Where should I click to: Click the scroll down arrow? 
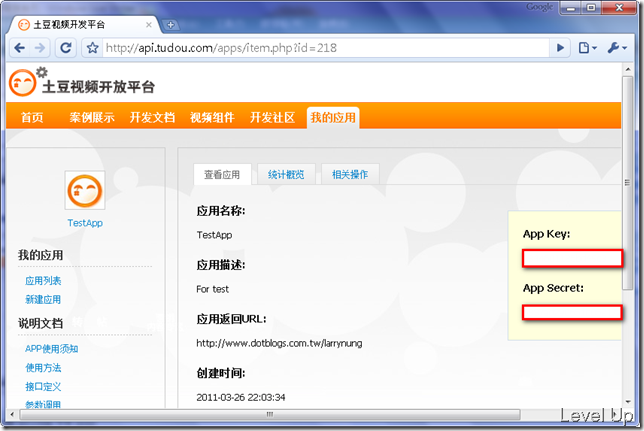pyautogui.click(x=627, y=401)
